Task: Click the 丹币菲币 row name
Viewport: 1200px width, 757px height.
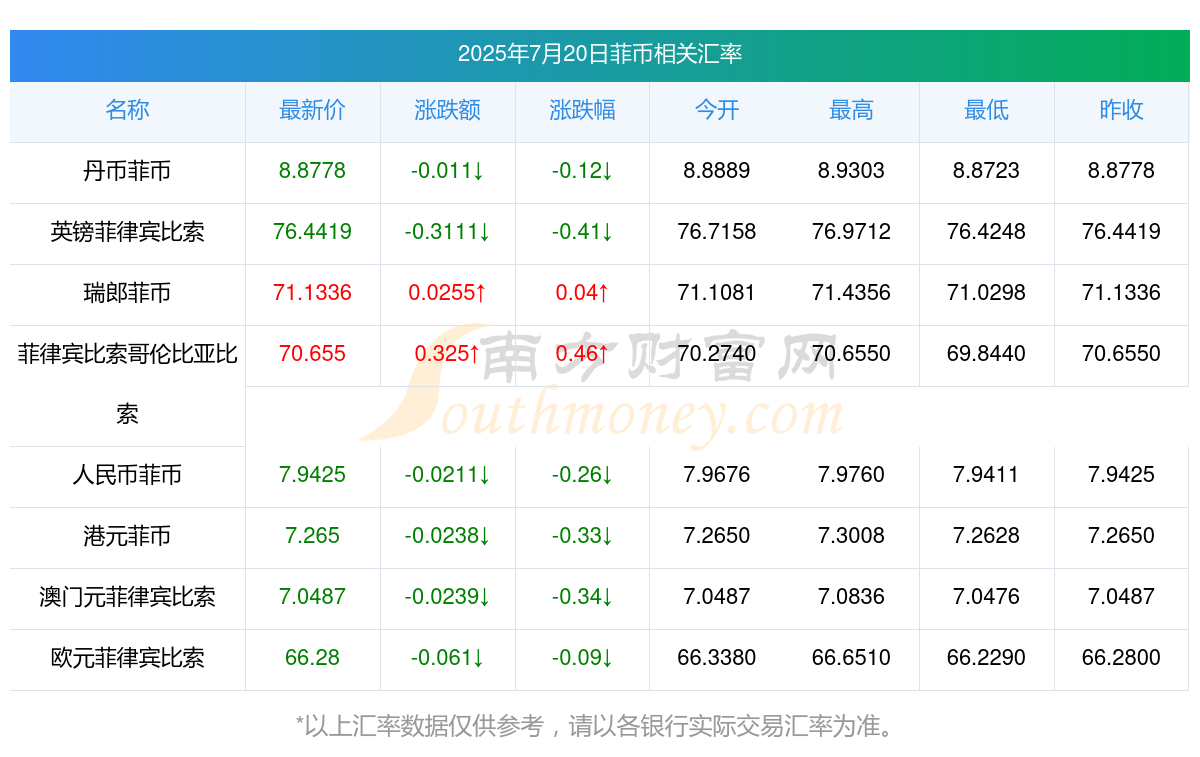Action: [x=127, y=171]
